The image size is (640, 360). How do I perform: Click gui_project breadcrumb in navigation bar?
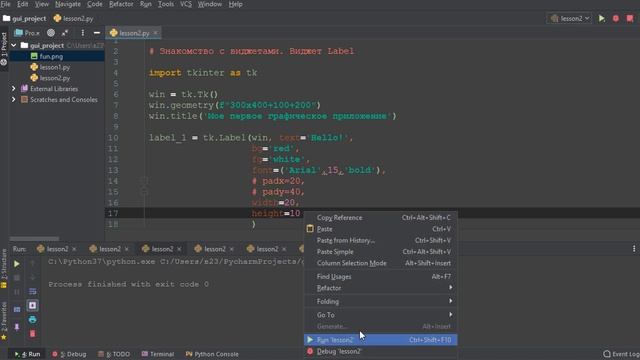(24, 18)
